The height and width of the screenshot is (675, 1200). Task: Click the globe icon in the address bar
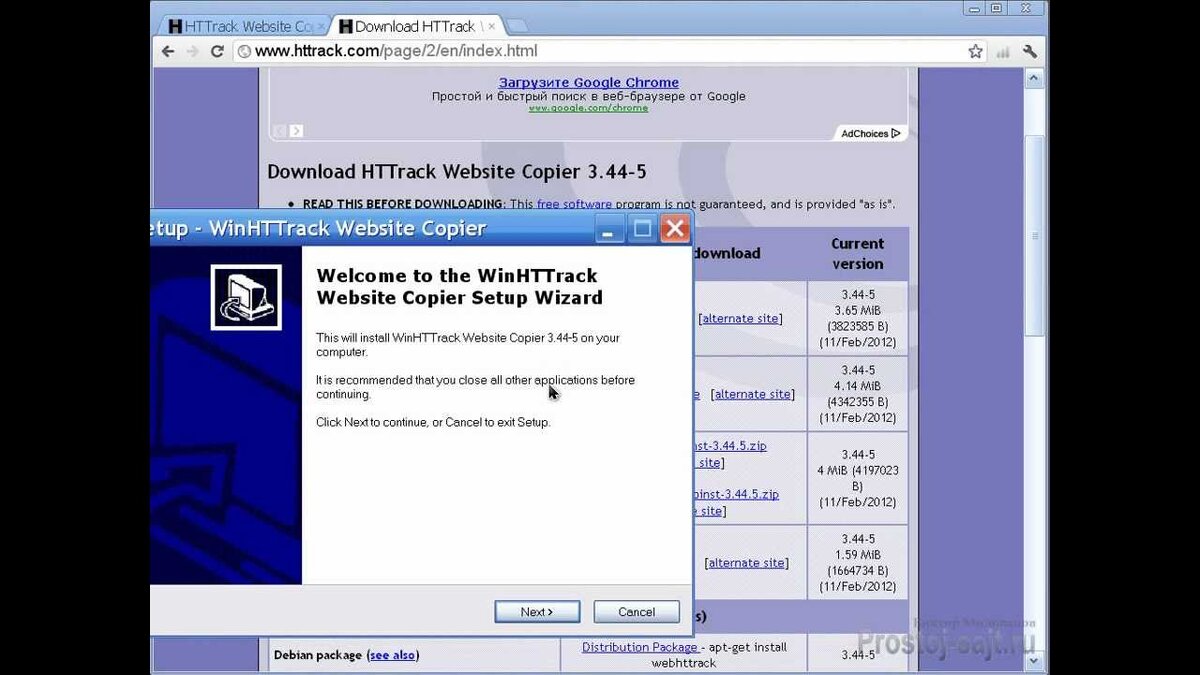(244, 51)
